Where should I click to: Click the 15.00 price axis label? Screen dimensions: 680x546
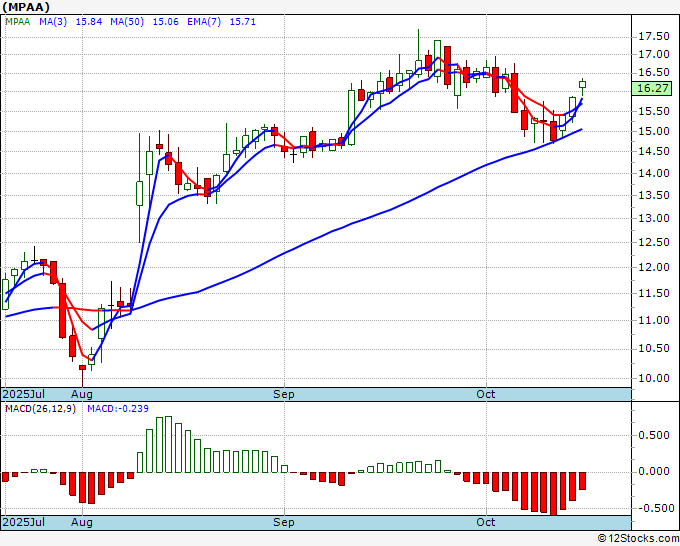tap(654, 131)
